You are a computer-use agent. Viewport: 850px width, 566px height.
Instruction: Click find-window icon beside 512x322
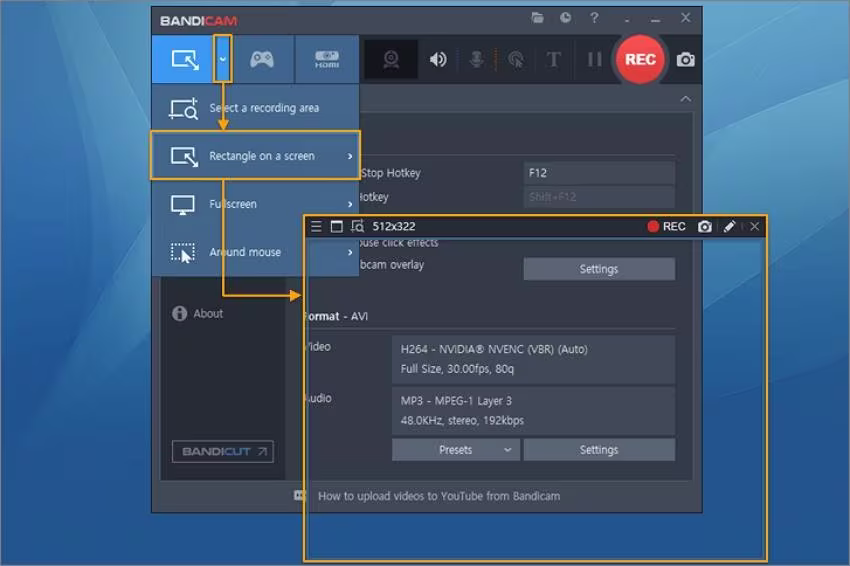click(x=358, y=227)
